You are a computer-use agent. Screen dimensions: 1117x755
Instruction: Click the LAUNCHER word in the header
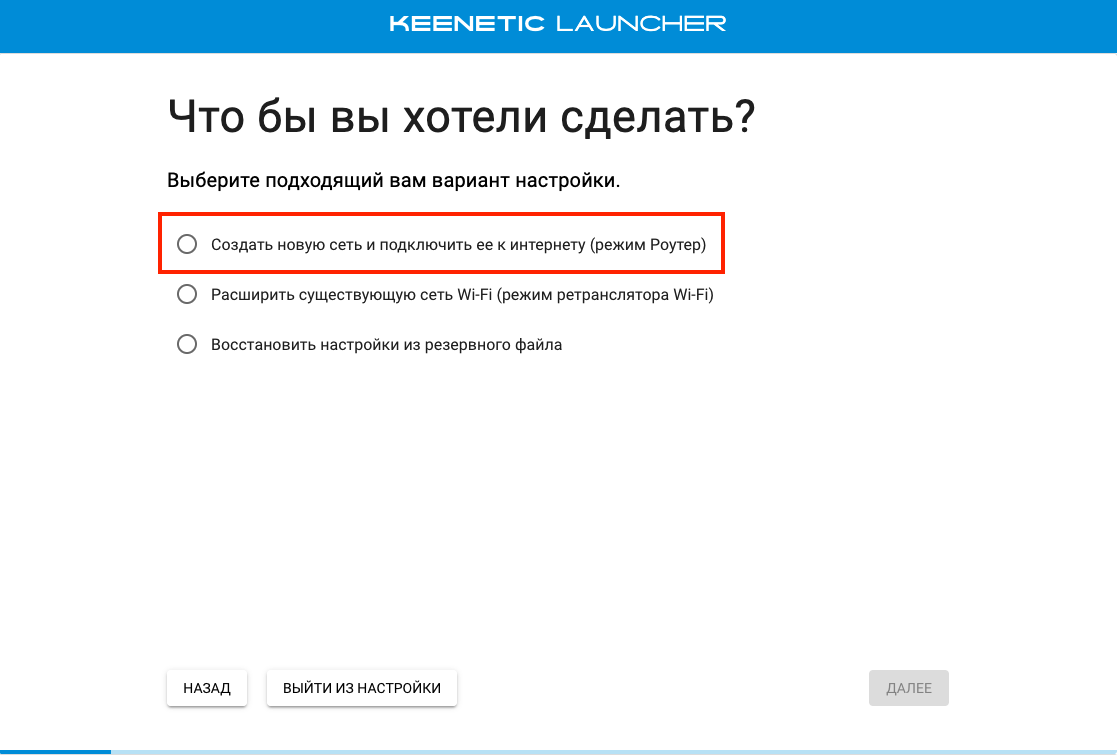tap(640, 23)
